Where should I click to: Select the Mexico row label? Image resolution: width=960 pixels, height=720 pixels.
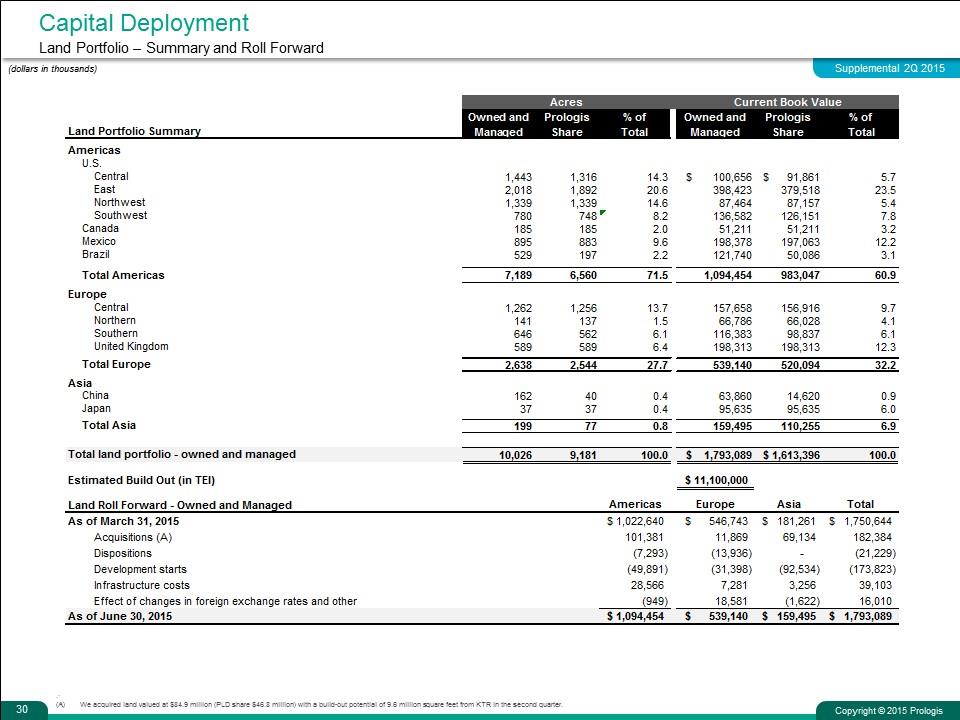[99, 241]
